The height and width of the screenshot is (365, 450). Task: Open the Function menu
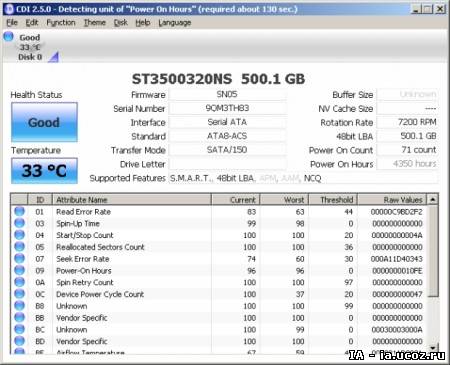61,23
